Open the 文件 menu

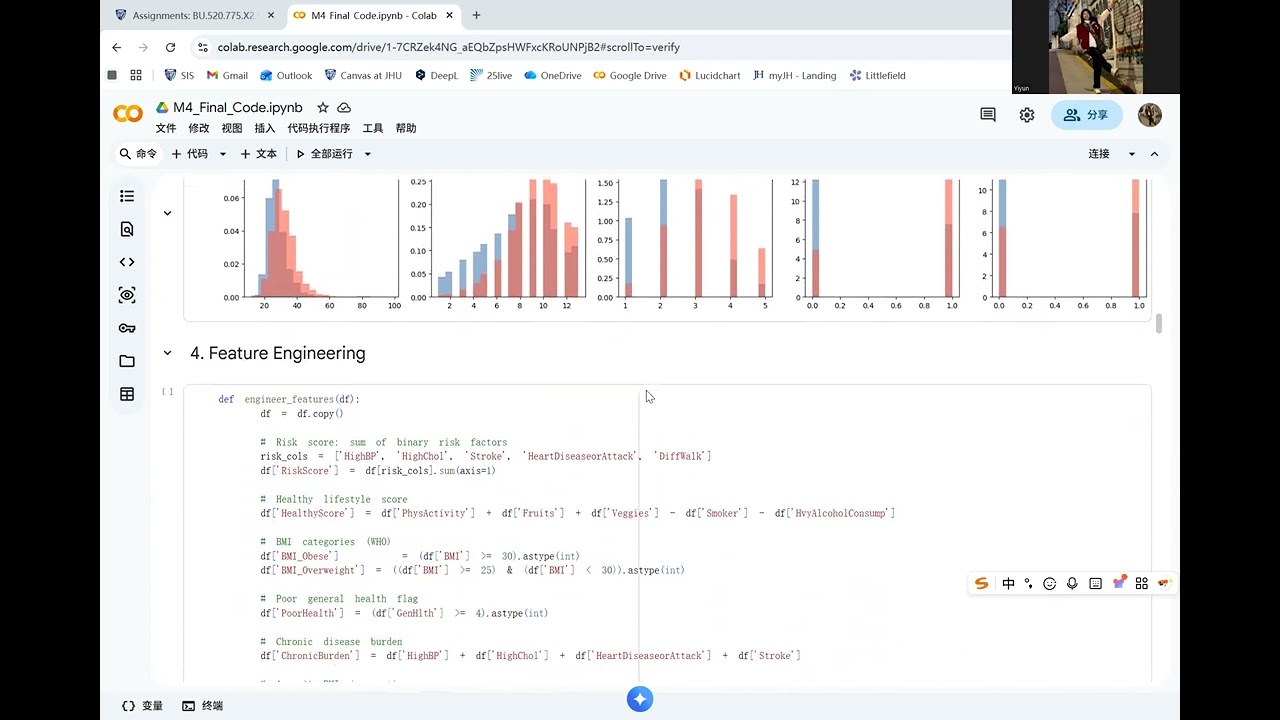[166, 128]
